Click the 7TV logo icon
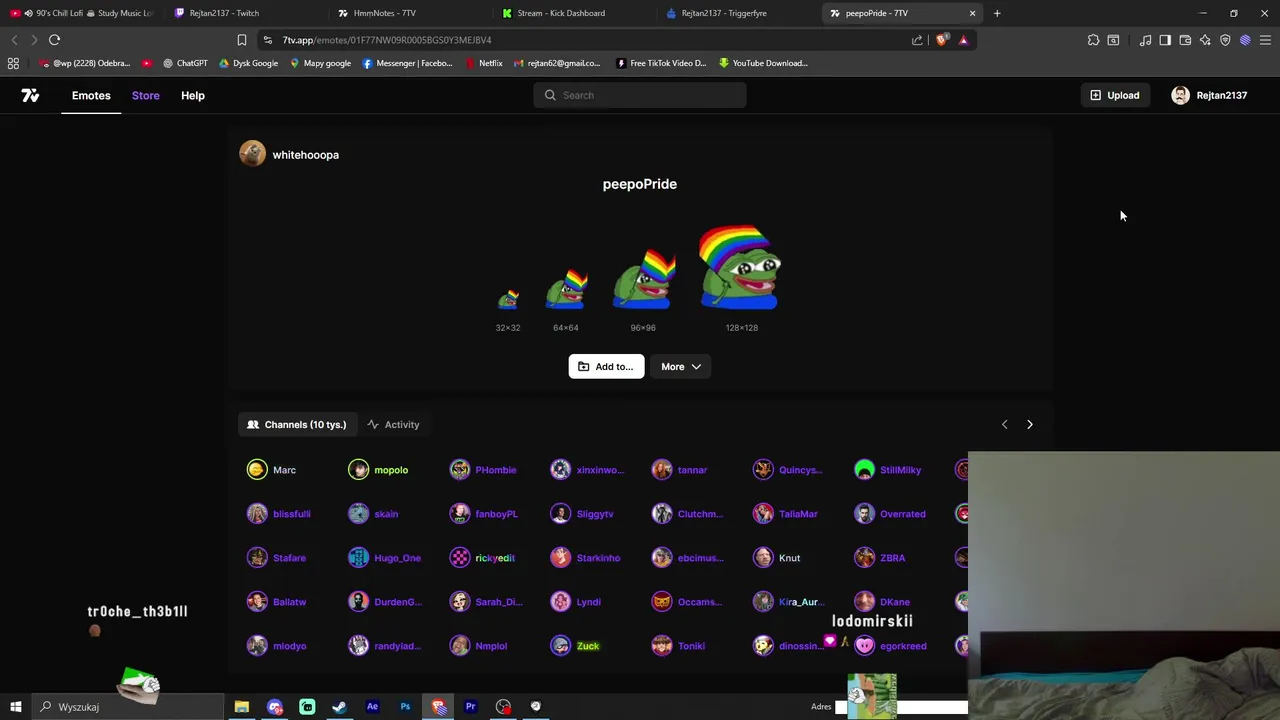Screen dimensions: 1280x720 coord(30,95)
